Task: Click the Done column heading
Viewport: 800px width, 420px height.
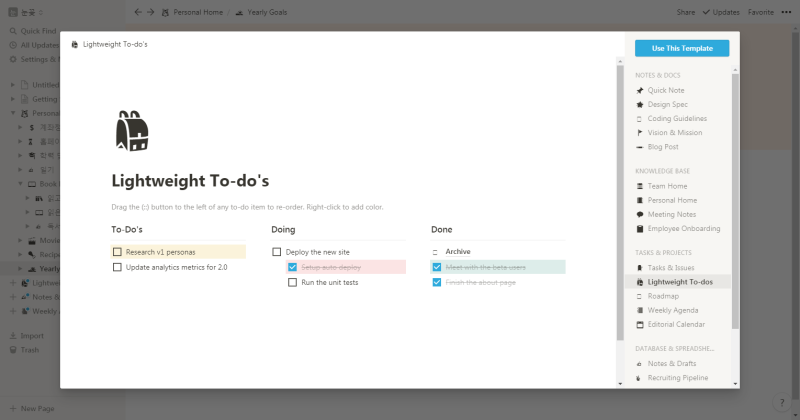Action: click(x=442, y=230)
